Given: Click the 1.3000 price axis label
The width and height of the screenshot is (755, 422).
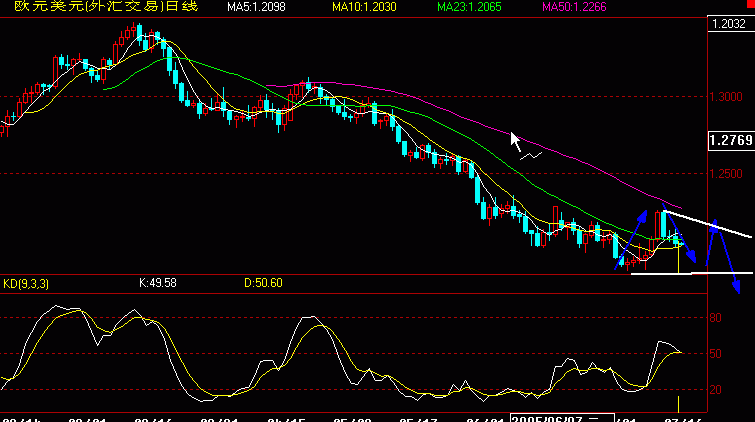Looking at the screenshot, I should 726,97.
